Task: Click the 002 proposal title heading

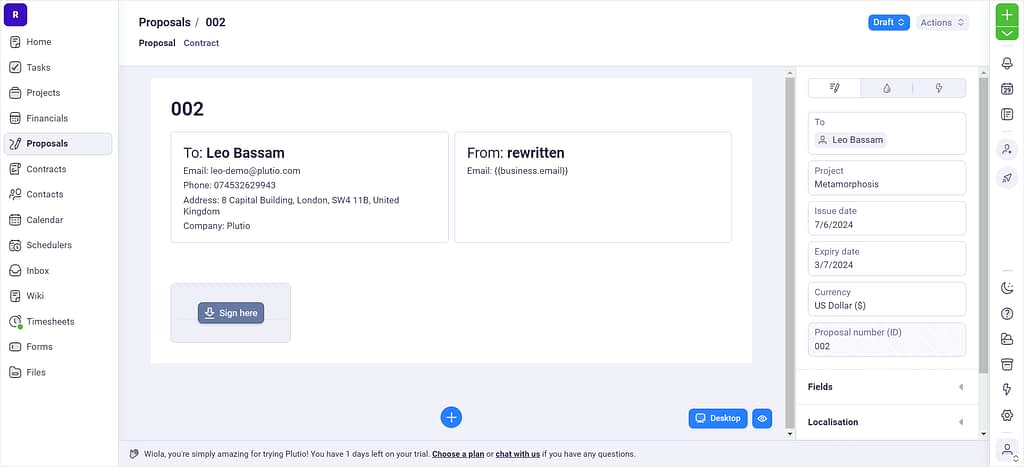Action: pyautogui.click(x=187, y=109)
